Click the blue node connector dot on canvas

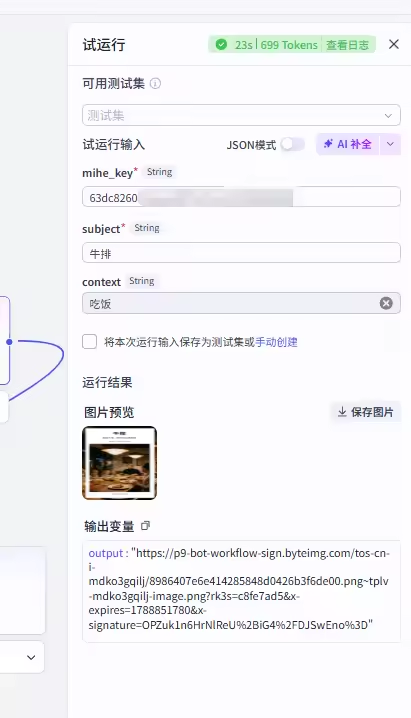(9, 342)
